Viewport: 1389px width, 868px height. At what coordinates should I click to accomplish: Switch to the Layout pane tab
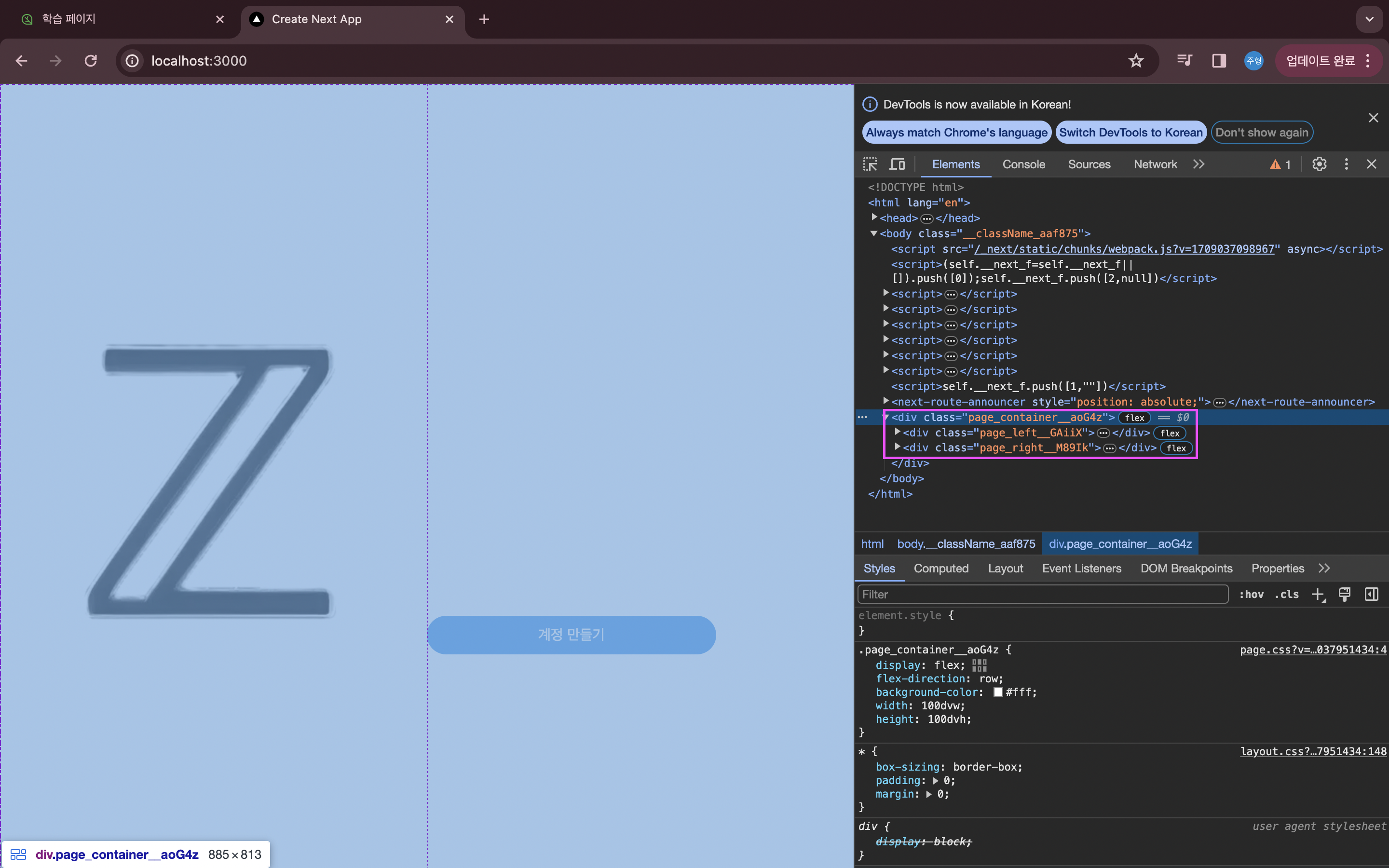coord(1005,569)
